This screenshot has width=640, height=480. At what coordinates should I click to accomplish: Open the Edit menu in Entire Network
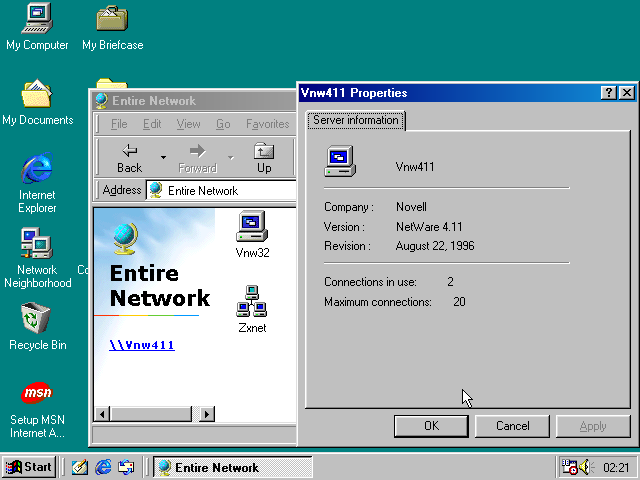152,124
